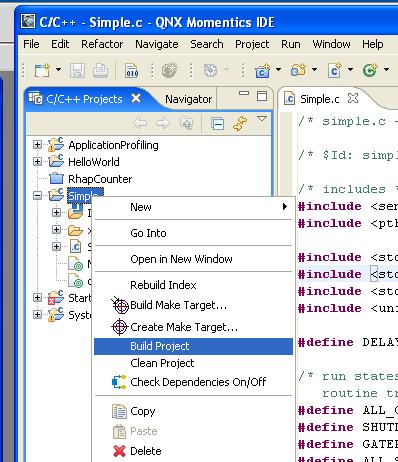The height and width of the screenshot is (462, 398).
Task: Click the Back arrow in Projects view
Action: coord(140,124)
